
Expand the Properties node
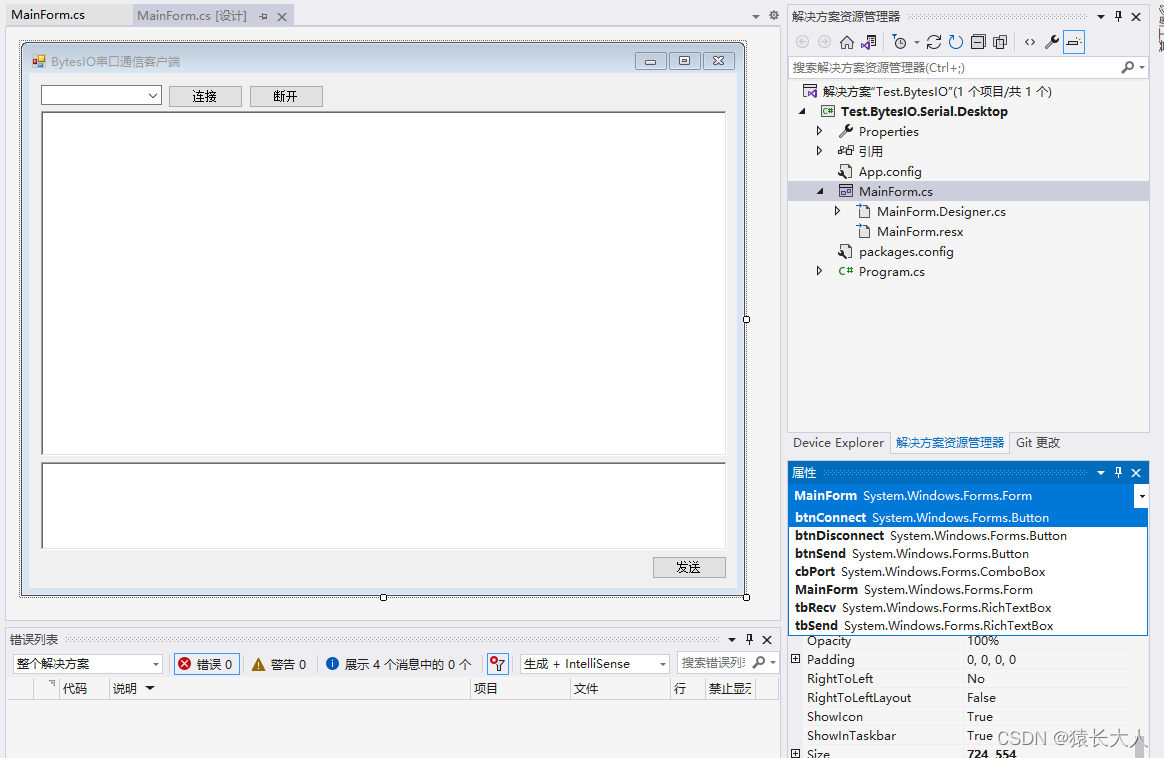[820, 131]
